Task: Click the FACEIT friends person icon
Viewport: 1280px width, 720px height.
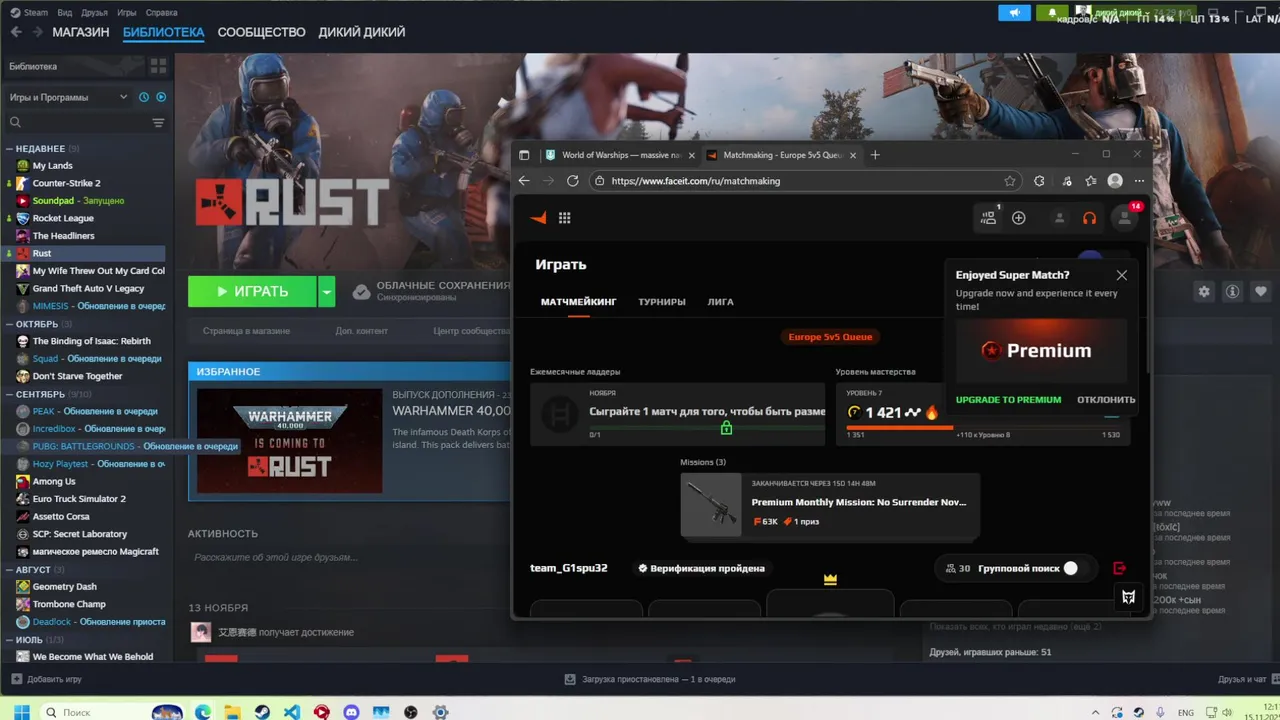Action: [x=1059, y=218]
